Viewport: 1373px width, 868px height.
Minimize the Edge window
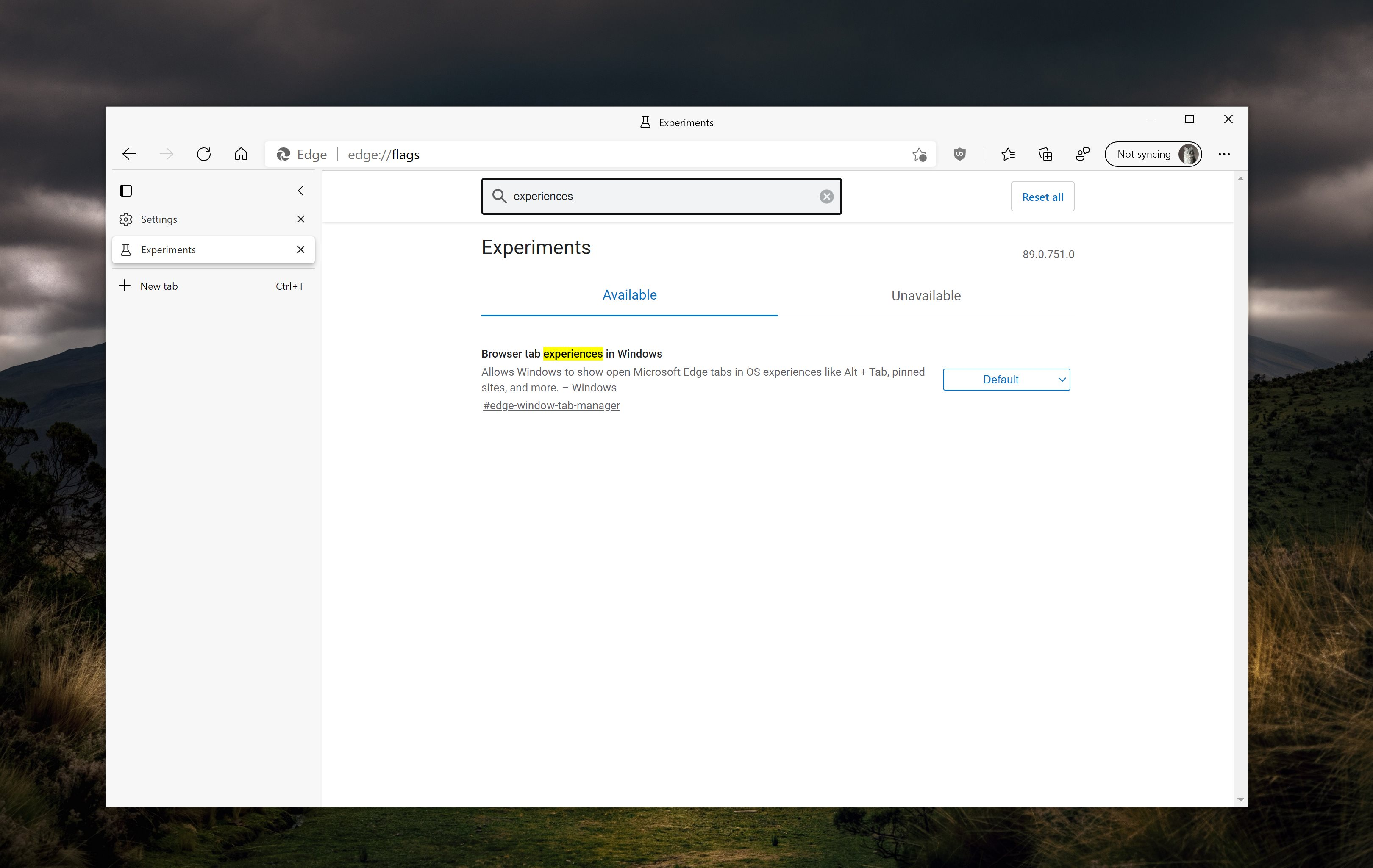1151,119
